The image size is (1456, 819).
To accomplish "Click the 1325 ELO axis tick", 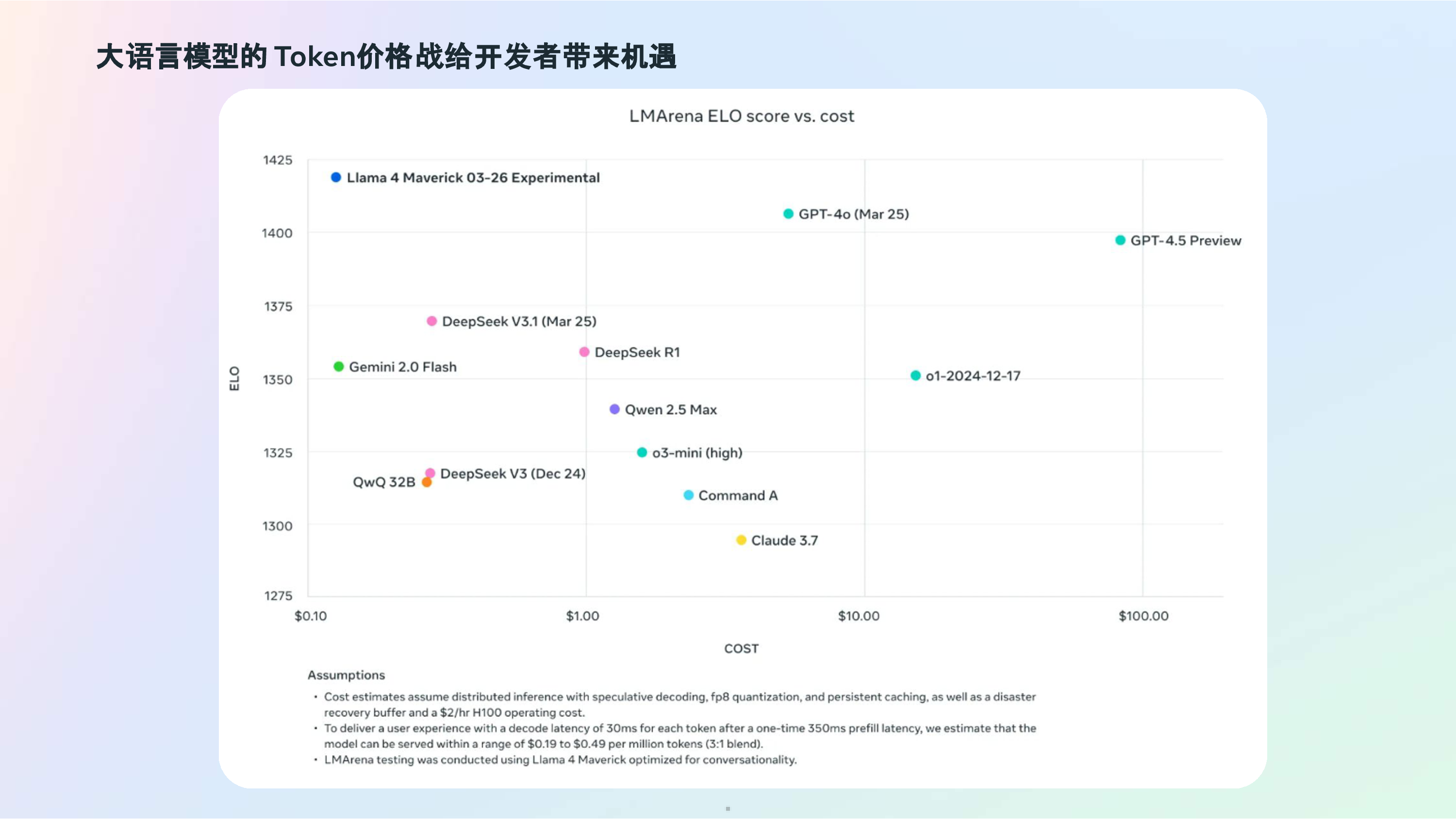I will [278, 453].
